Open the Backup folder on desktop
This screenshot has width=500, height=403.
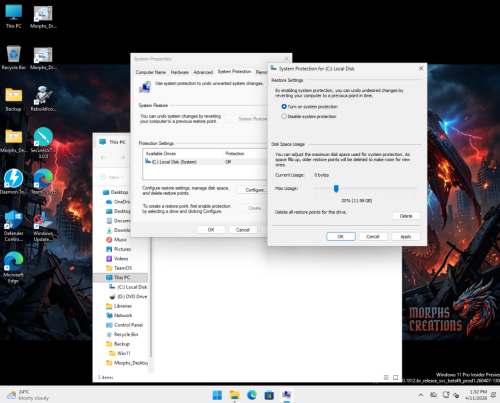(x=13, y=99)
